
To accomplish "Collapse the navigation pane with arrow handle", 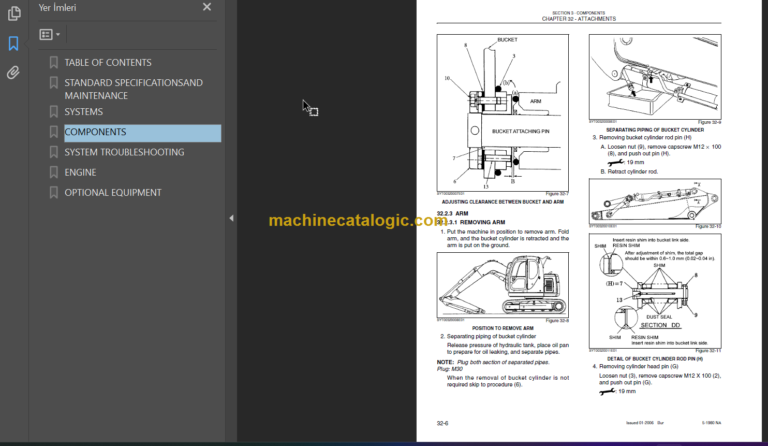I will [231, 217].
